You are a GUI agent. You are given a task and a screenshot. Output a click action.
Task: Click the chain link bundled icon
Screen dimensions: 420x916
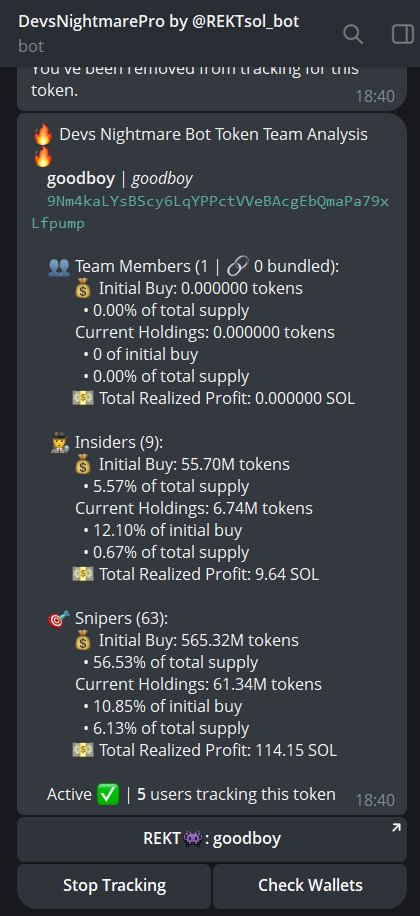pos(237,267)
